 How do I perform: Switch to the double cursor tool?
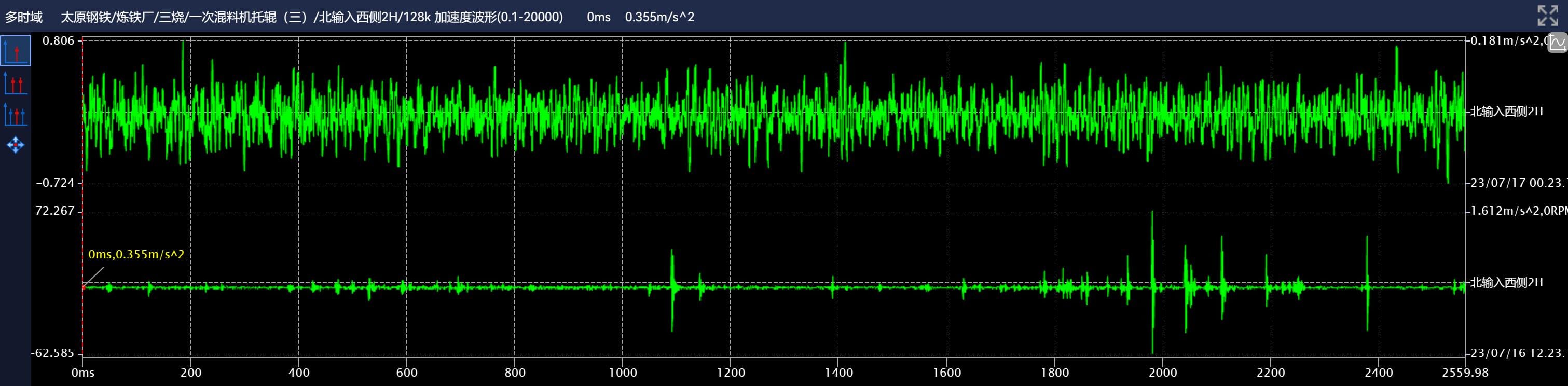click(15, 84)
